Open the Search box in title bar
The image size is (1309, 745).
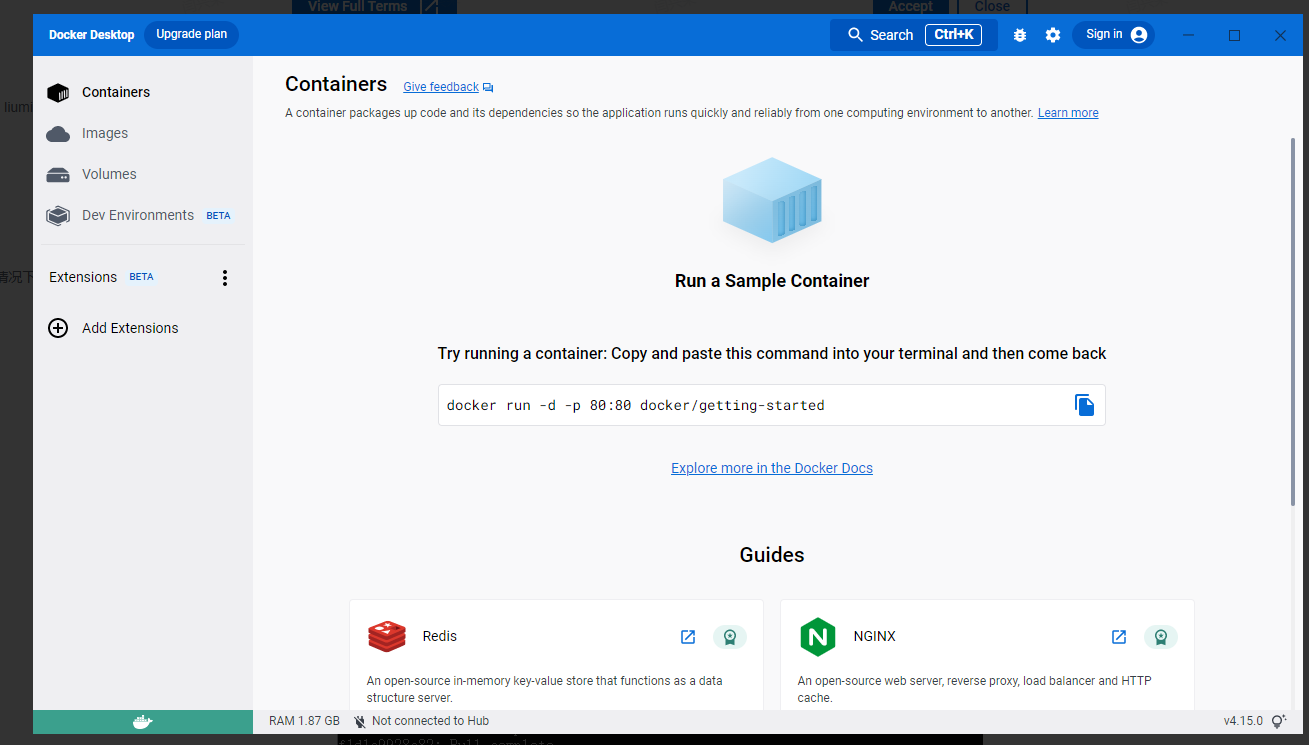(913, 35)
